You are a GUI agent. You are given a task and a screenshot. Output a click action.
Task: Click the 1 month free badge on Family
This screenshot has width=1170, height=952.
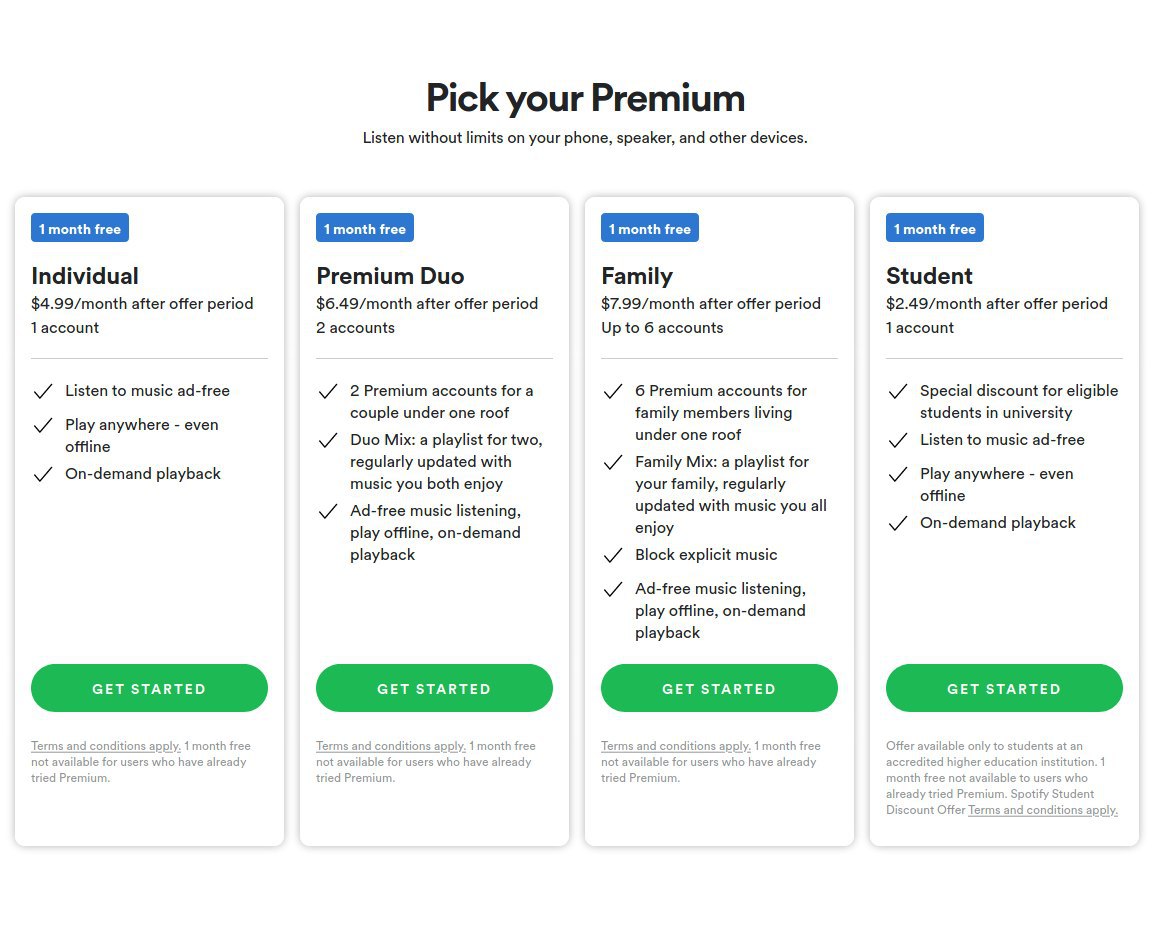tap(650, 228)
